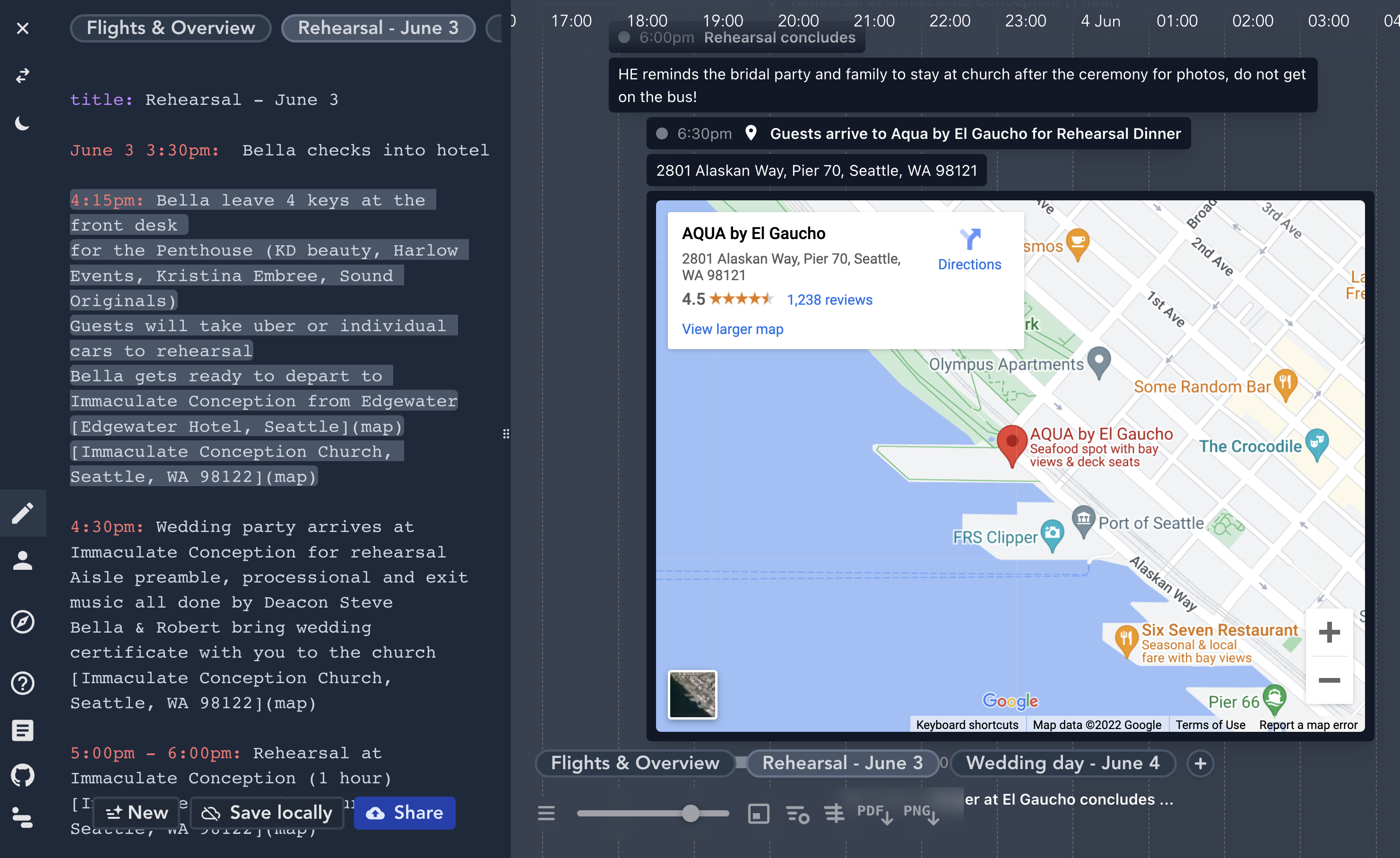The height and width of the screenshot is (858, 1400).
Task: Open Keyboard shortcuts on the map
Action: 967,725
